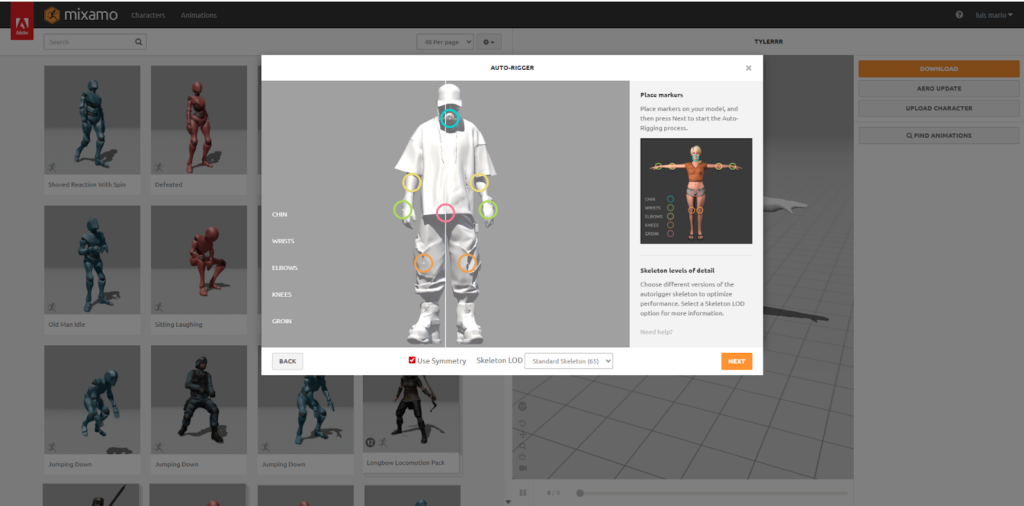Click the zoom magnifier icon in the viewer
This screenshot has width=1024, height=506.
[522, 446]
